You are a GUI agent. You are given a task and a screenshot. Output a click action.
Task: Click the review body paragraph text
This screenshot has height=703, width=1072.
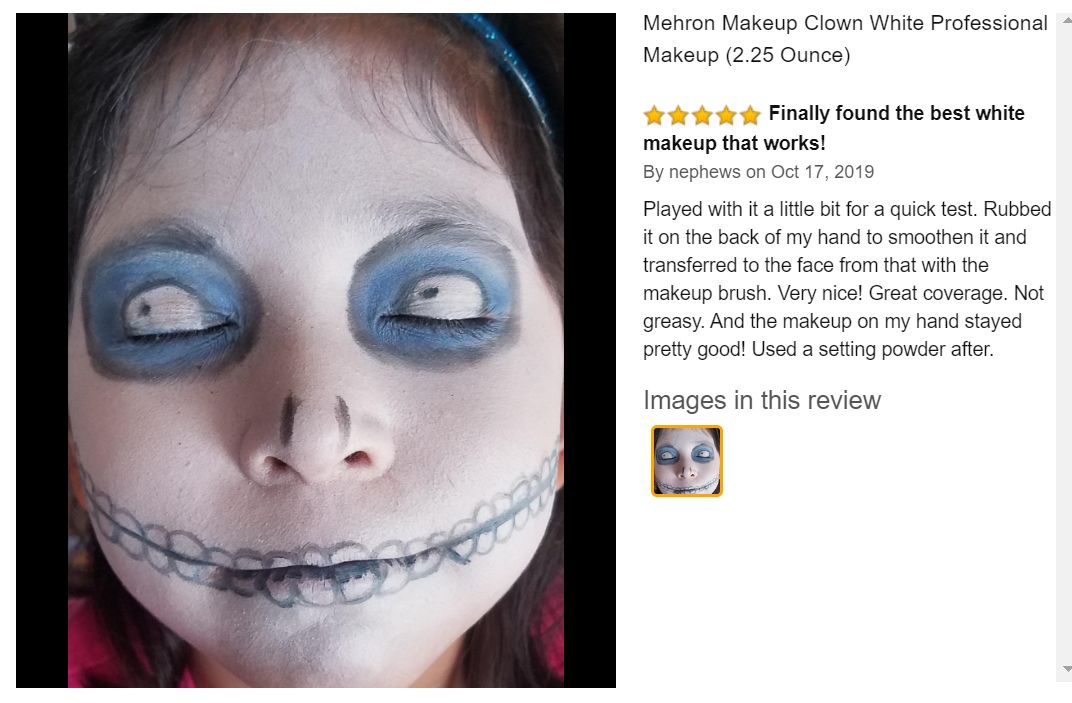(846, 279)
